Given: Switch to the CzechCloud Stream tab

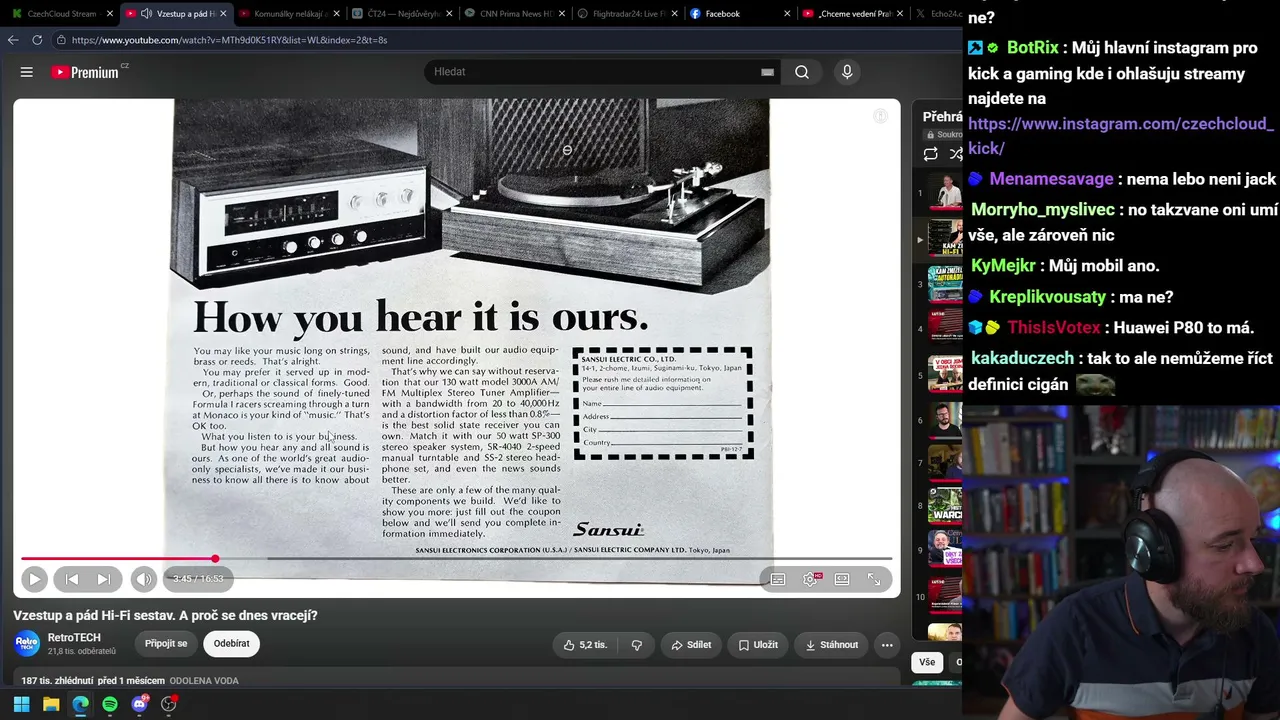Looking at the screenshot, I should tap(60, 14).
